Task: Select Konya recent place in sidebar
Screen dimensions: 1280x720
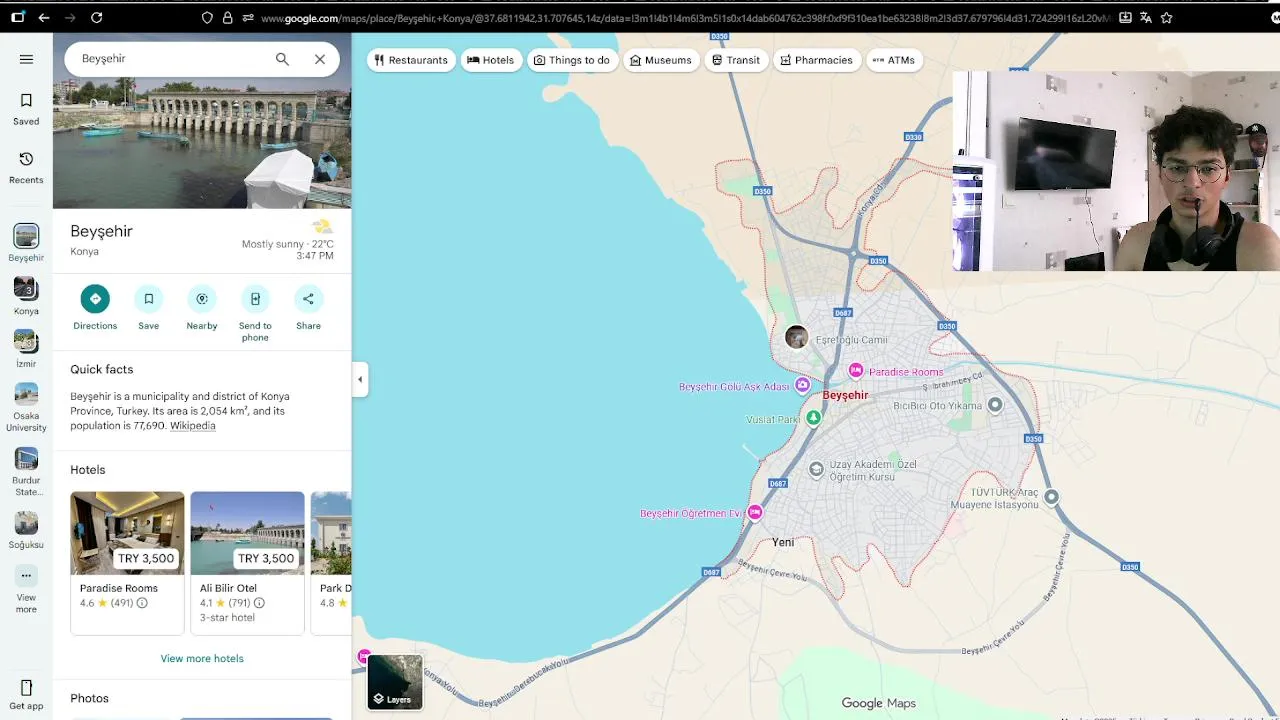Action: click(x=26, y=289)
